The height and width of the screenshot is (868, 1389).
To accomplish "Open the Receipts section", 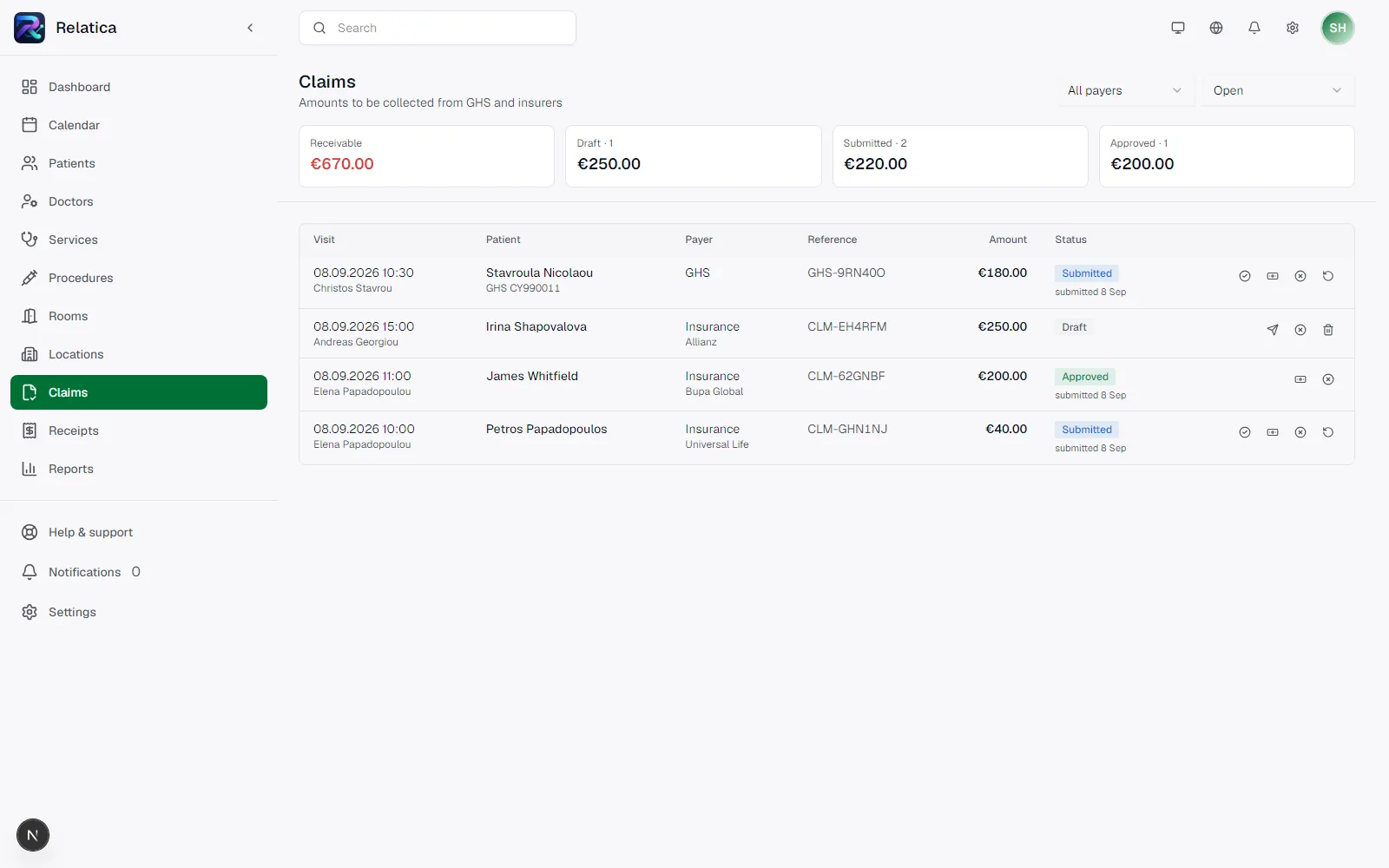I will pyautogui.click(x=139, y=431).
